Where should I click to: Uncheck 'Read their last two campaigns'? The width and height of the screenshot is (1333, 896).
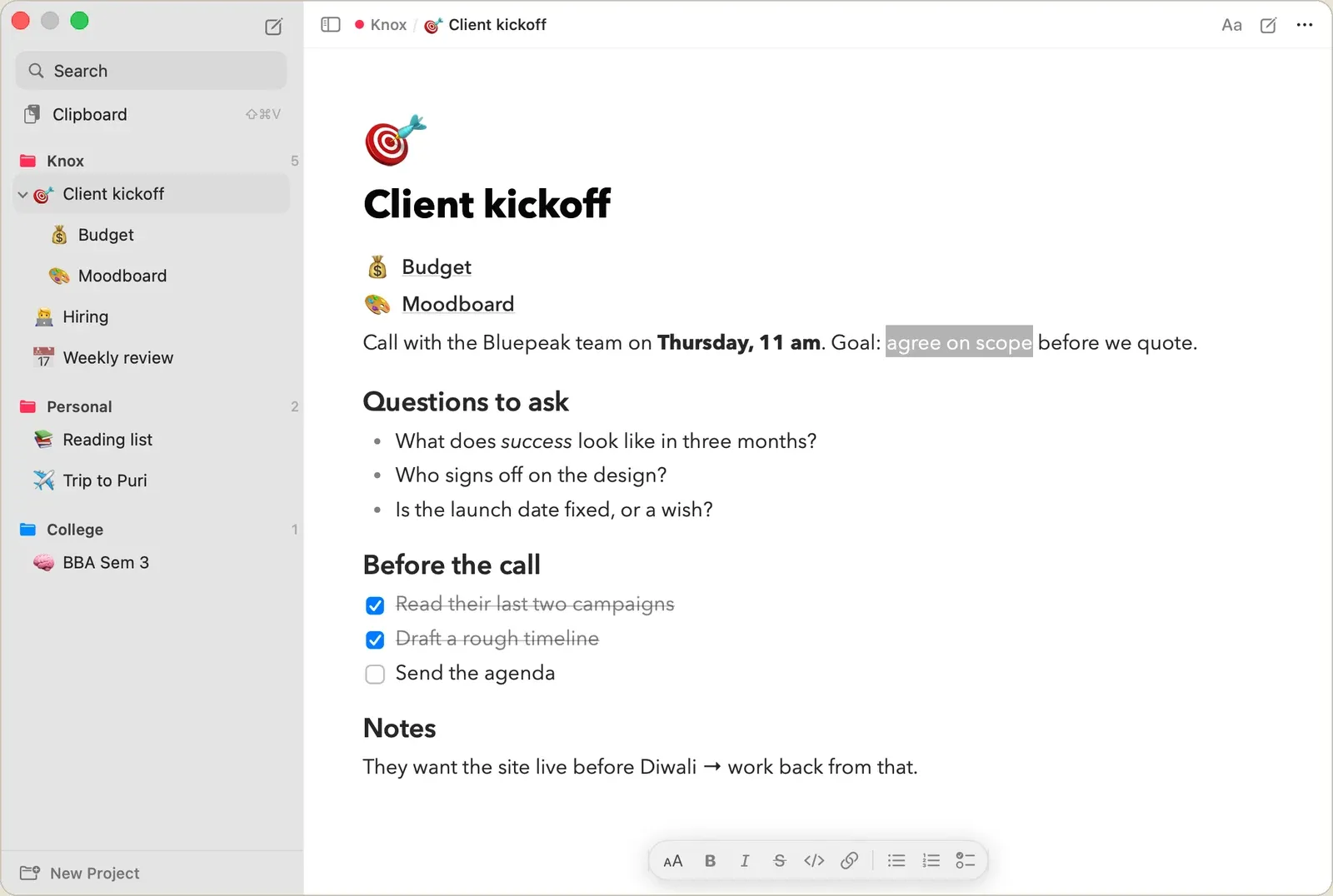click(x=375, y=605)
